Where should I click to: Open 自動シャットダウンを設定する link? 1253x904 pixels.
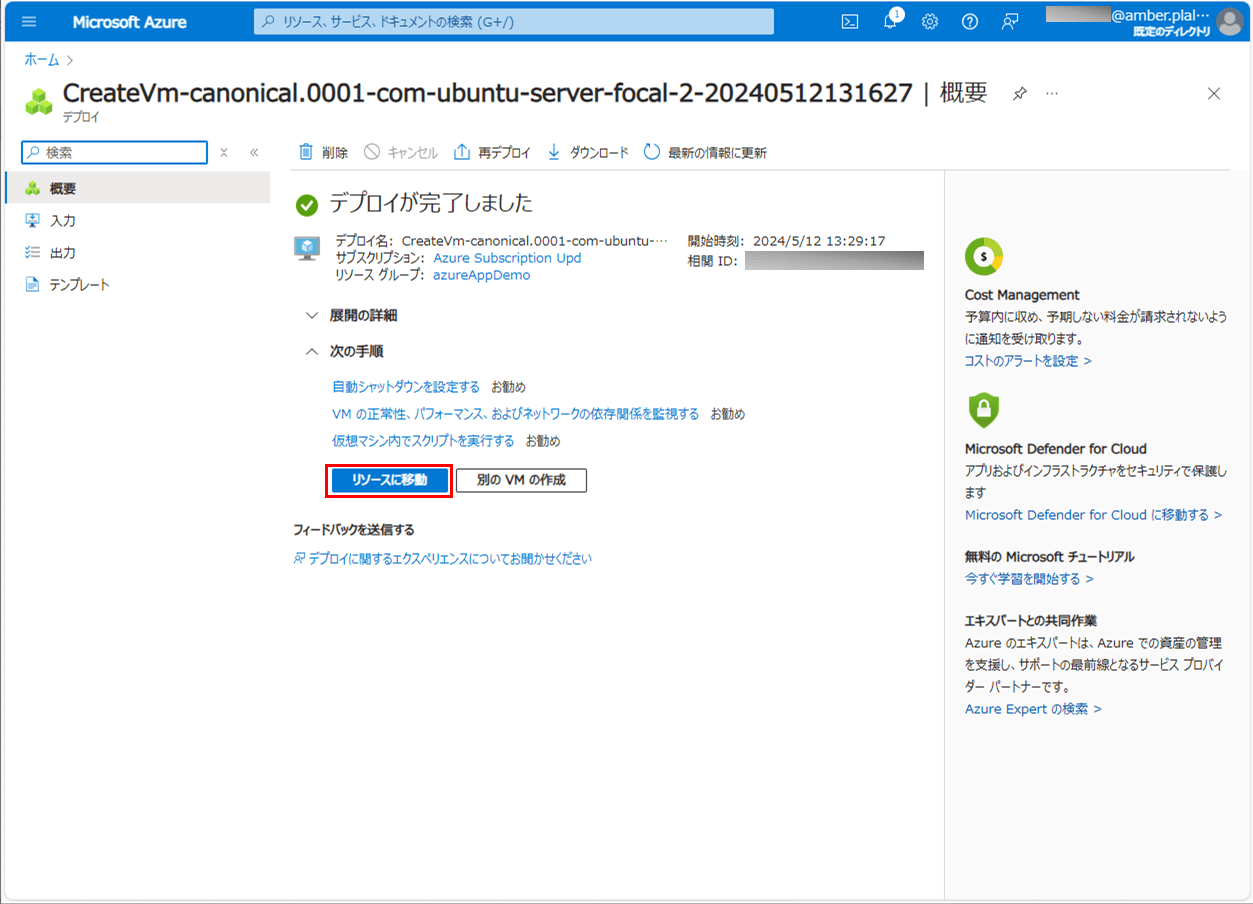406,387
